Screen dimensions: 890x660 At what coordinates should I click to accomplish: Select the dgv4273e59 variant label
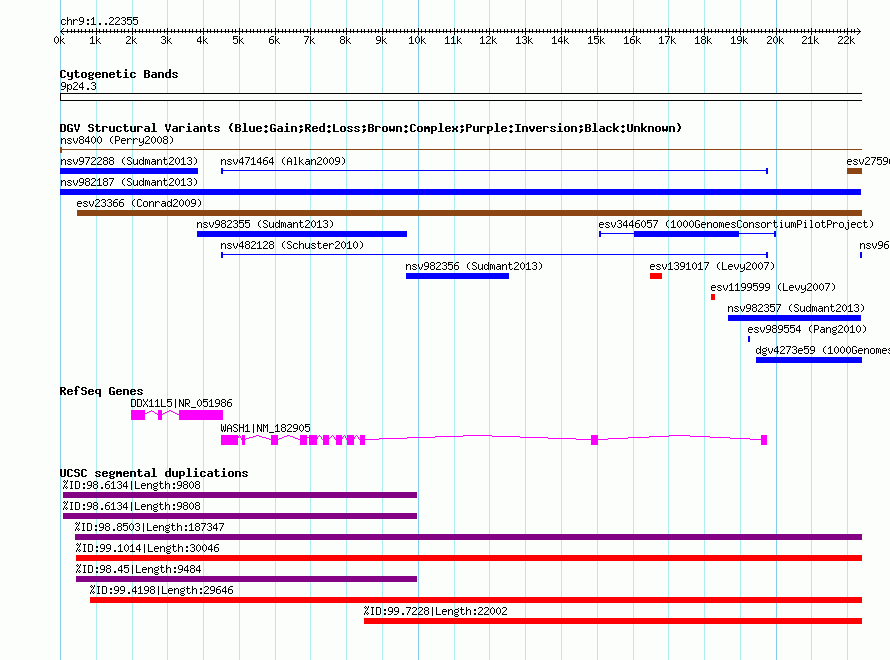click(822, 350)
